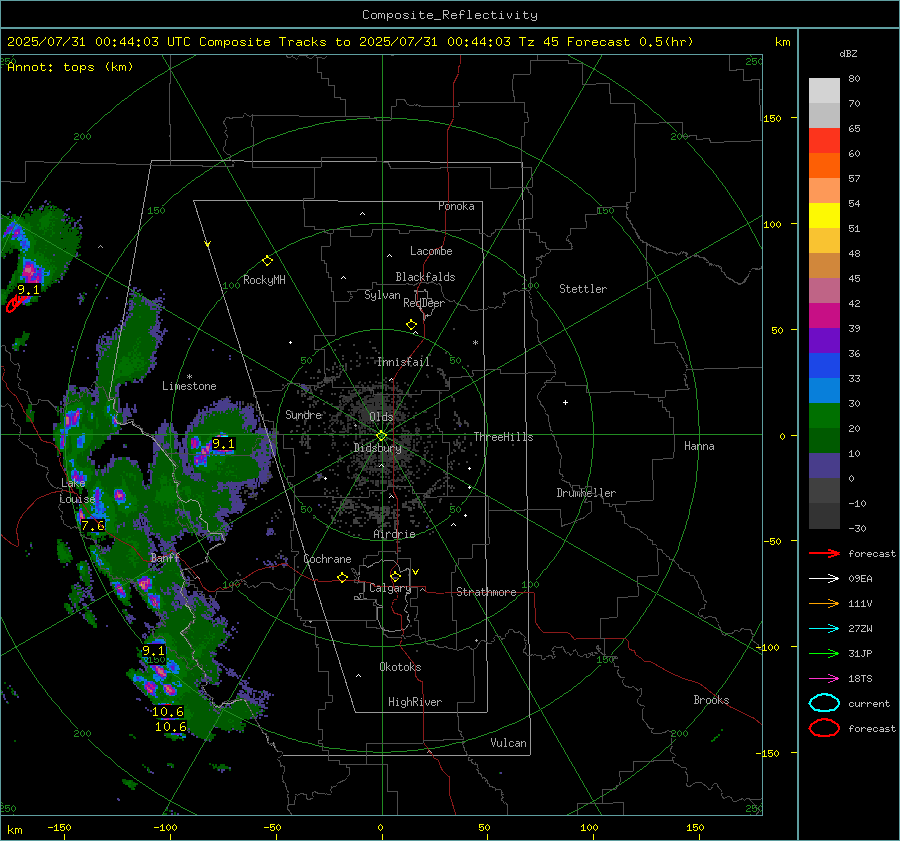Image resolution: width=900 pixels, height=841 pixels.
Task: Click the Didsbury town label
Action: click(x=377, y=448)
